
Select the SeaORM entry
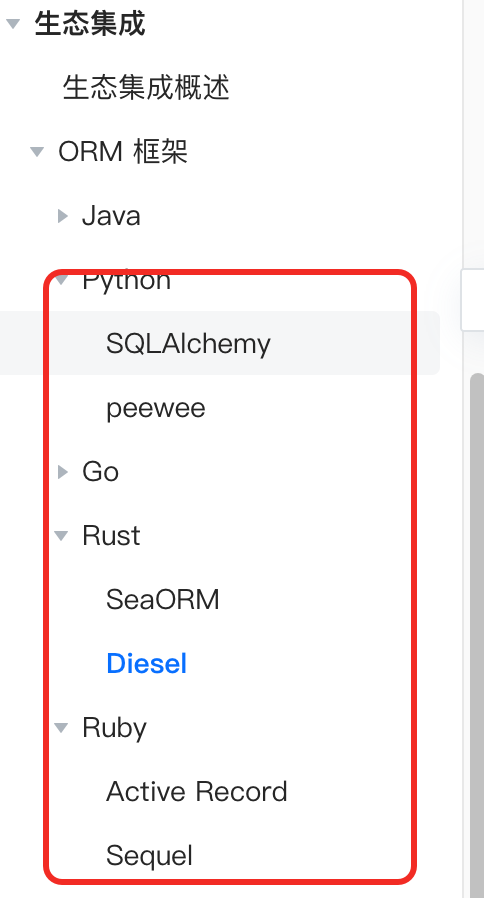point(163,600)
